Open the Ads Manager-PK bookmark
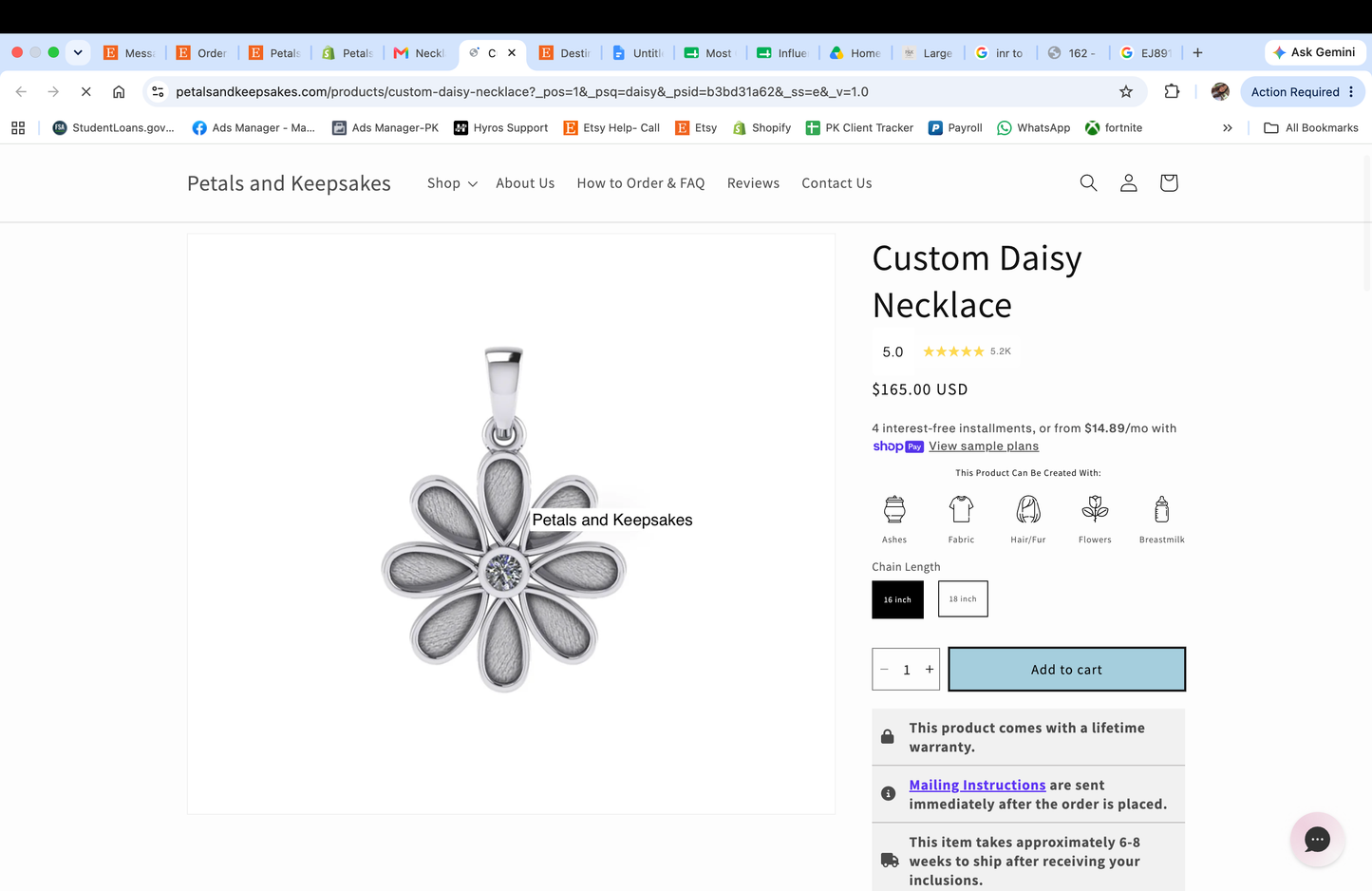Screen dimensions: 1372x891 385,127
